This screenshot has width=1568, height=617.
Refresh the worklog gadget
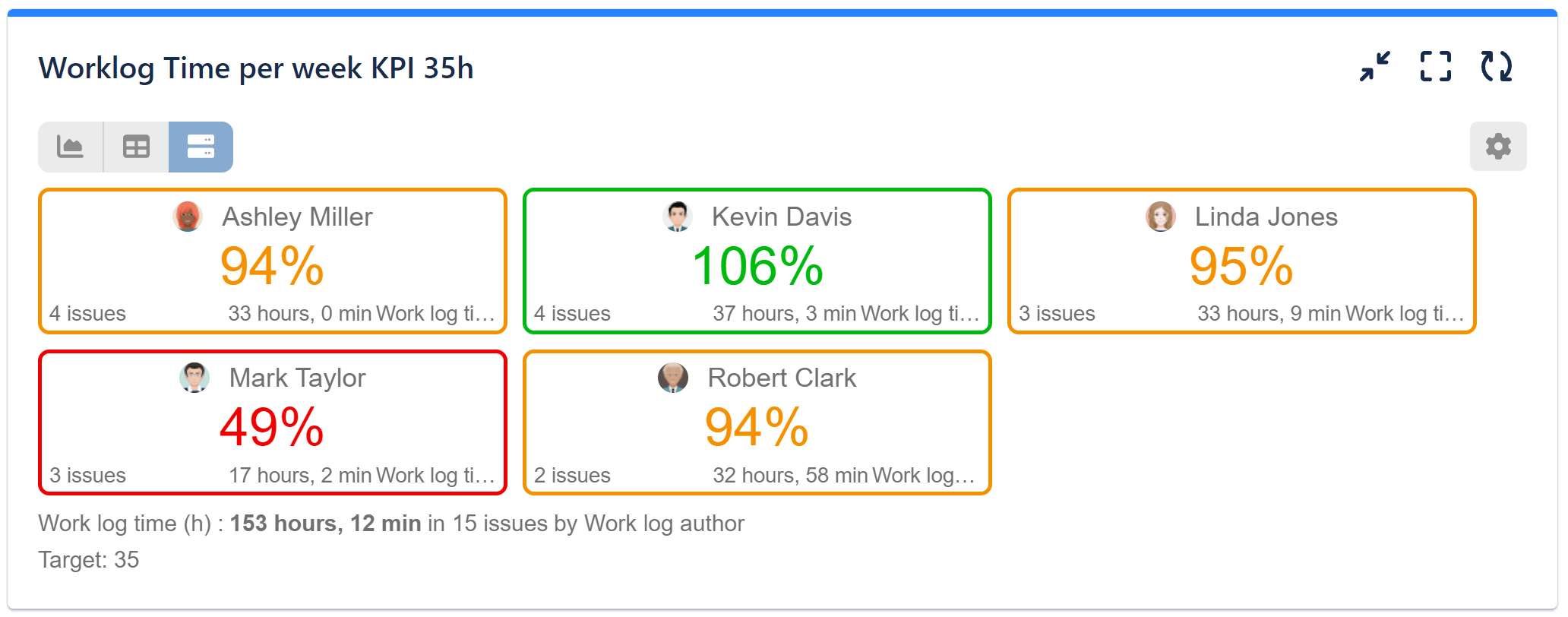[x=1496, y=68]
